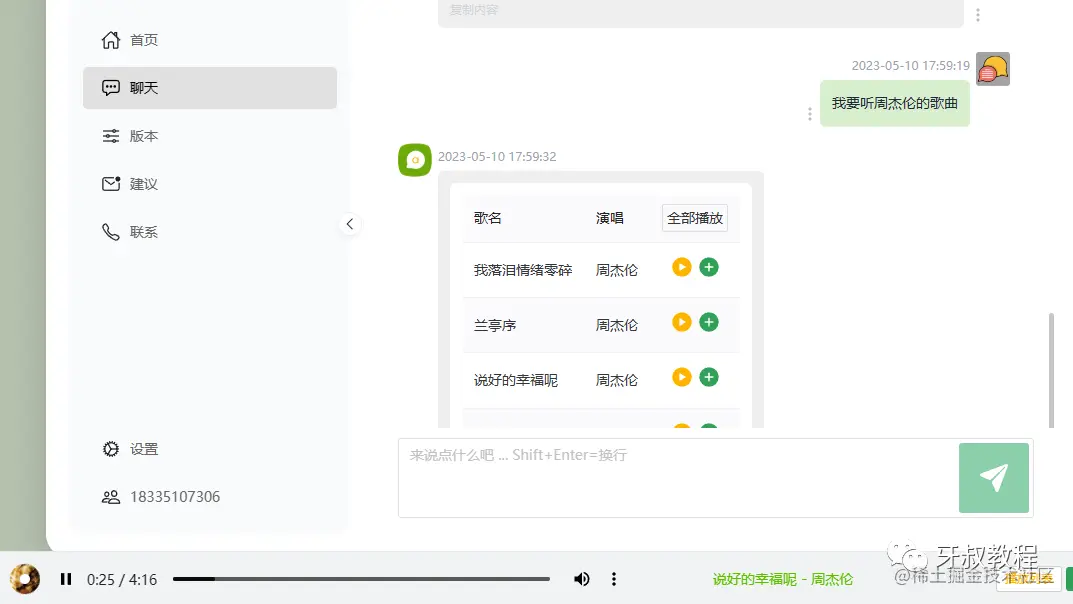Open the 联系 contact page
The width and height of the screenshot is (1073, 604).
click(209, 232)
